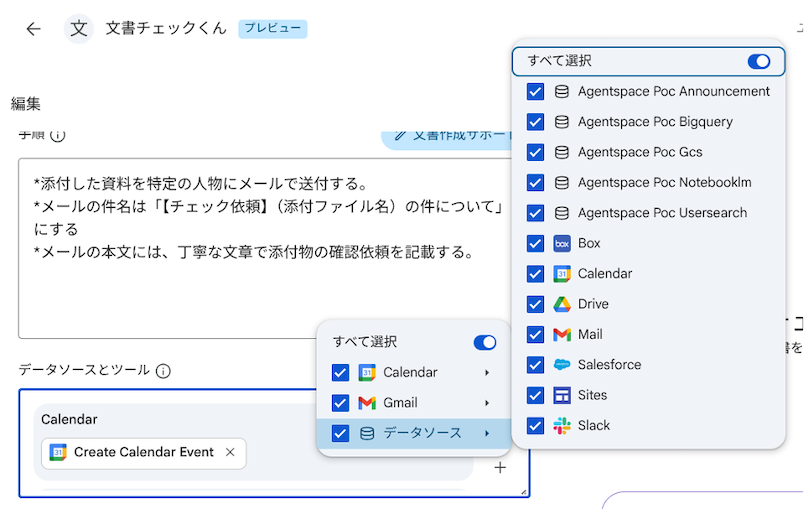Screen dimensions: 804x509
Task: Uncheck the Gmail checkbox
Action: [x=340, y=403]
